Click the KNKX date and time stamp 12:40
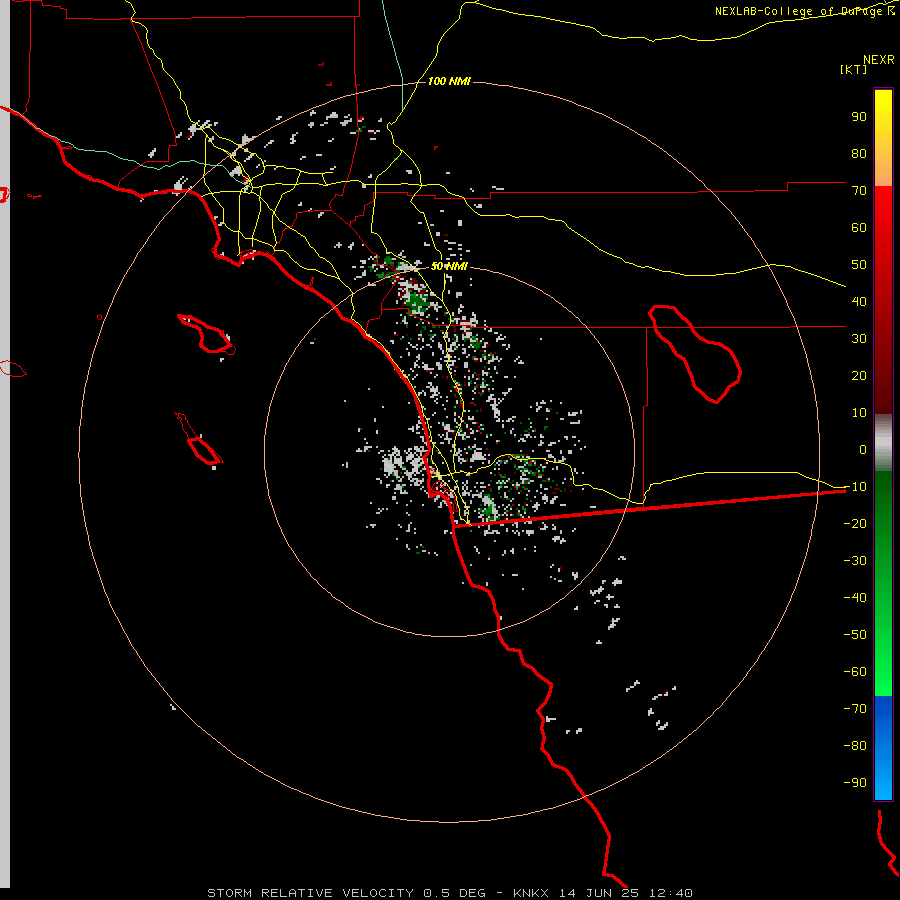The width and height of the screenshot is (900, 900). click(605, 893)
